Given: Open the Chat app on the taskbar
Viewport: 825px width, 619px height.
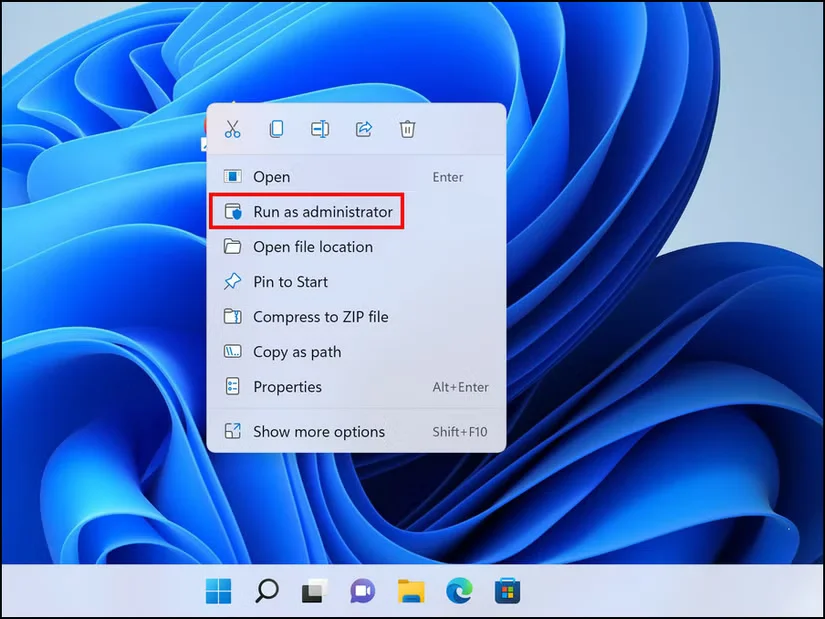Looking at the screenshot, I should point(361,591).
